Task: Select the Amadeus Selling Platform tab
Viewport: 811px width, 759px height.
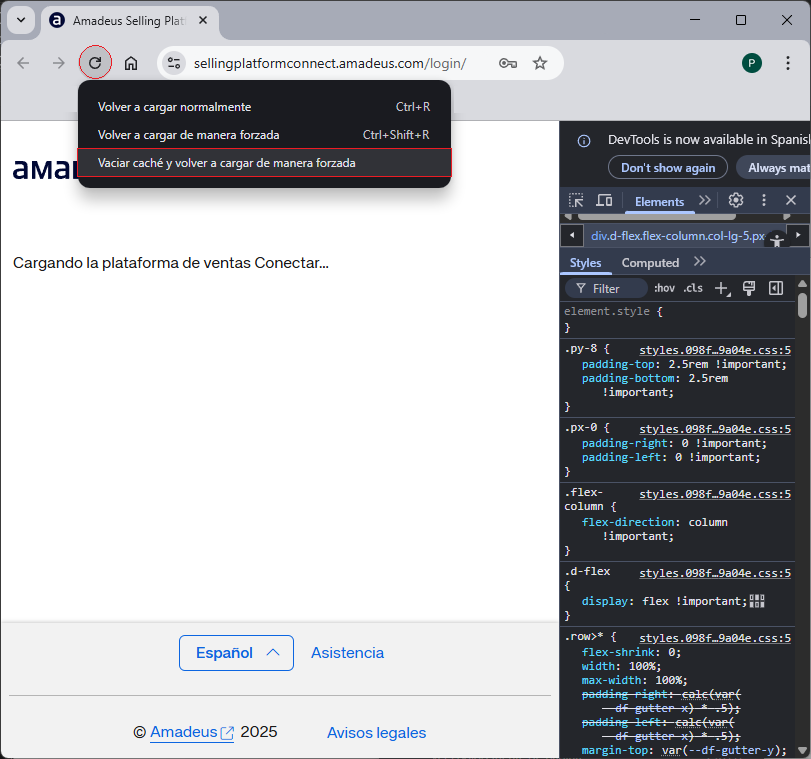Action: click(129, 21)
